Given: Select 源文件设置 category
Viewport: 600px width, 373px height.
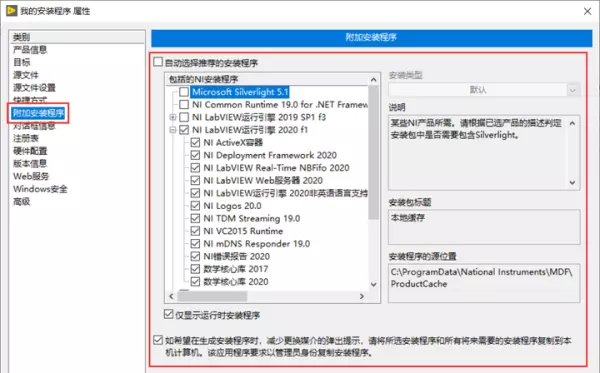Looking at the screenshot, I should pyautogui.click(x=34, y=87).
